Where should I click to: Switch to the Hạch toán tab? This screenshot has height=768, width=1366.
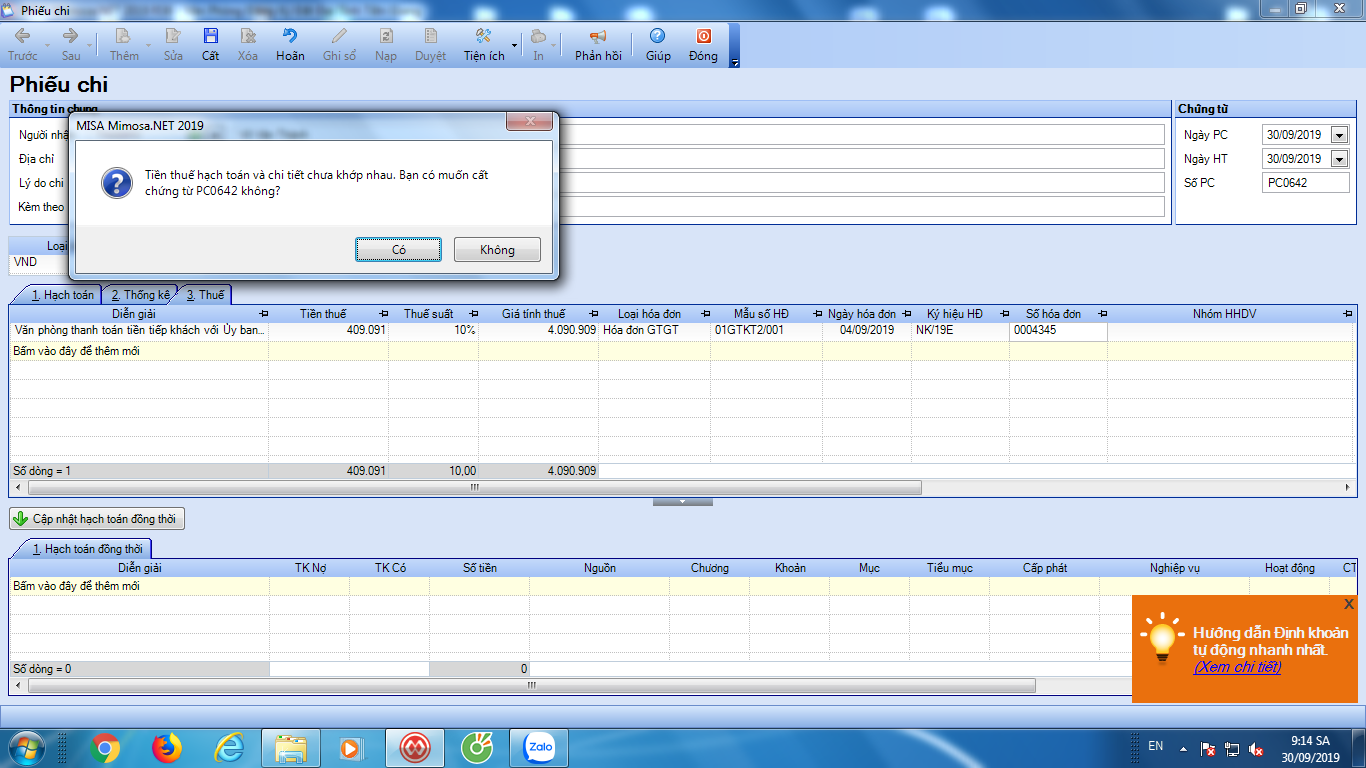click(x=62, y=295)
